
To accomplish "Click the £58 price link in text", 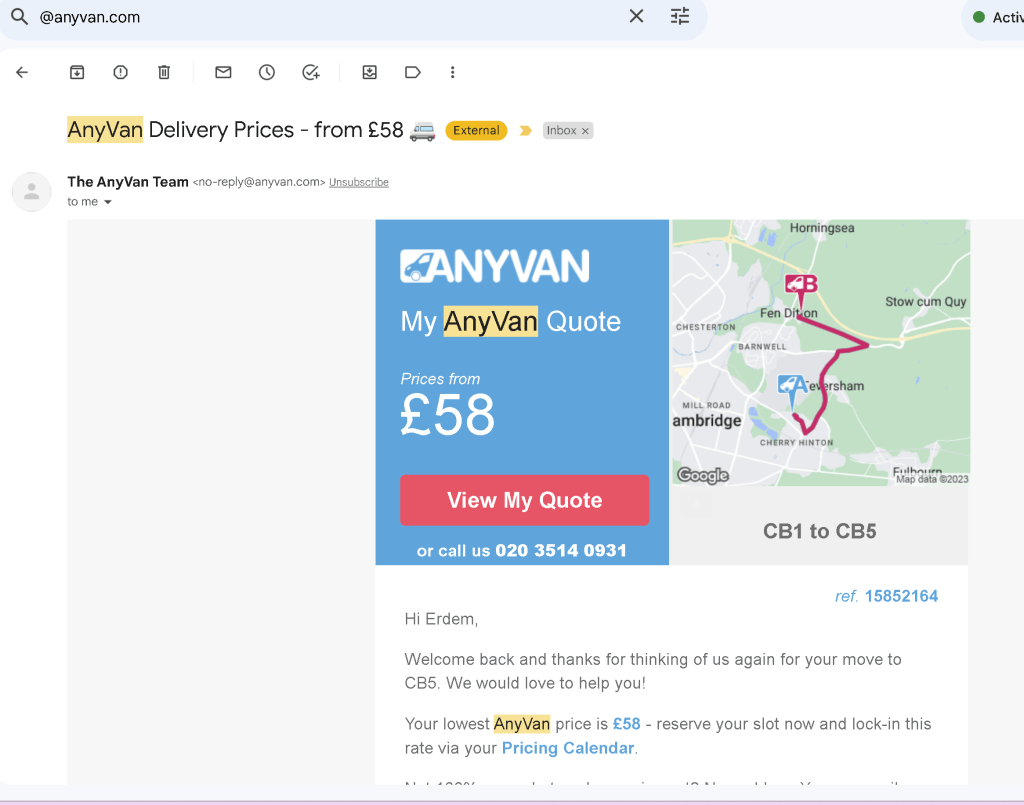I will coord(626,724).
